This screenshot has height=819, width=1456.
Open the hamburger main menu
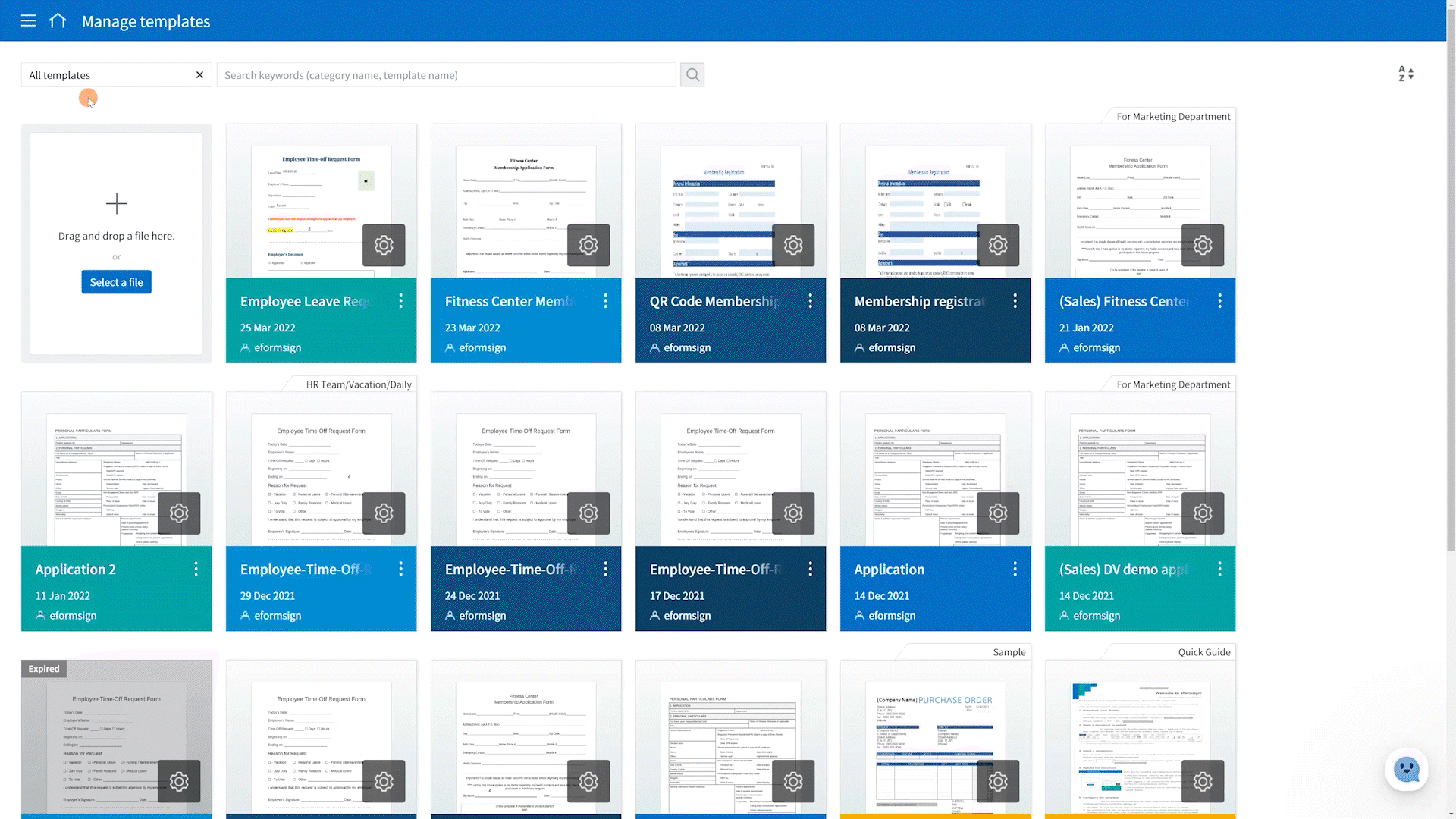[x=28, y=21]
